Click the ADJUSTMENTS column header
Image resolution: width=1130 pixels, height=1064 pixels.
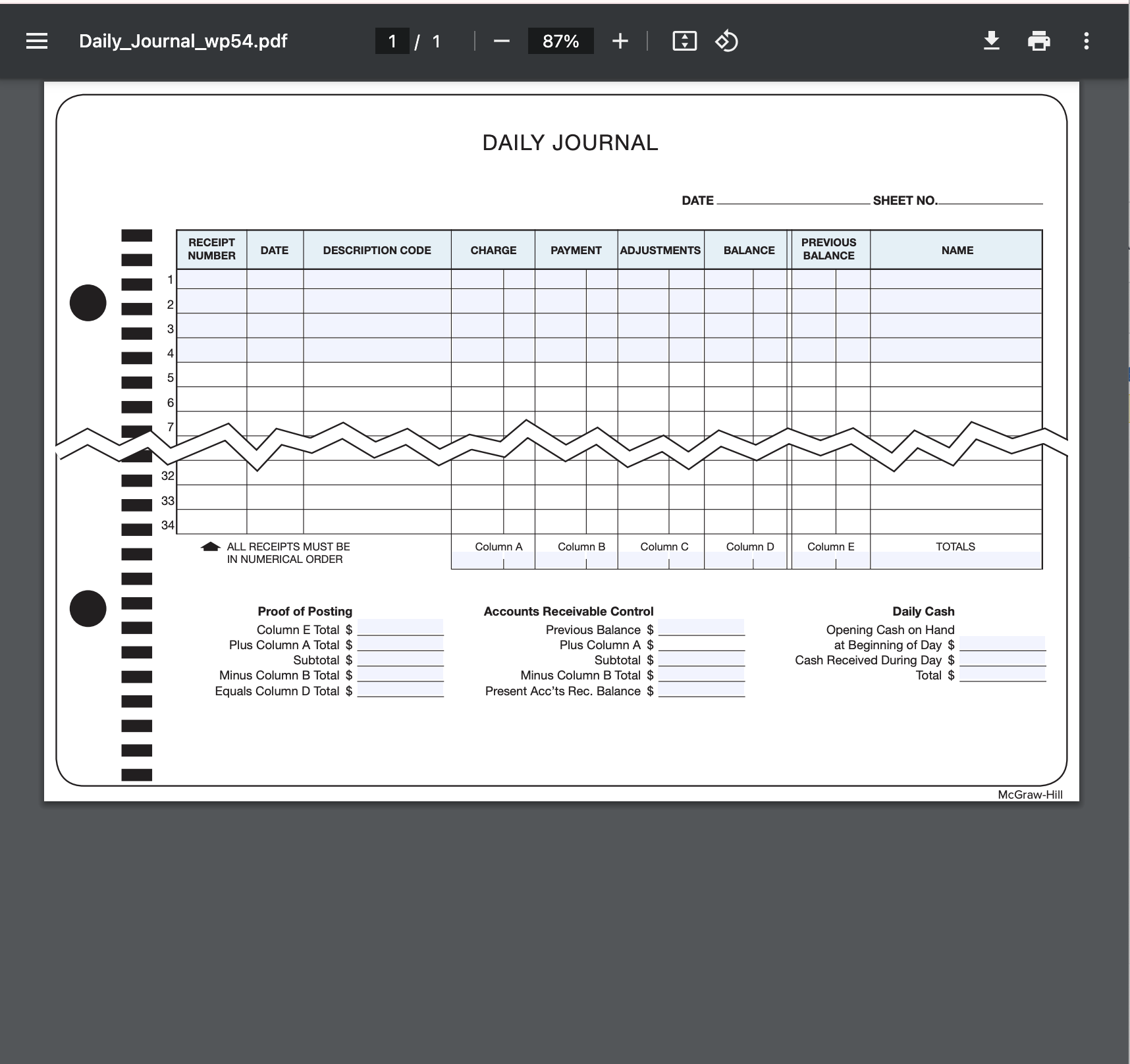(660, 250)
